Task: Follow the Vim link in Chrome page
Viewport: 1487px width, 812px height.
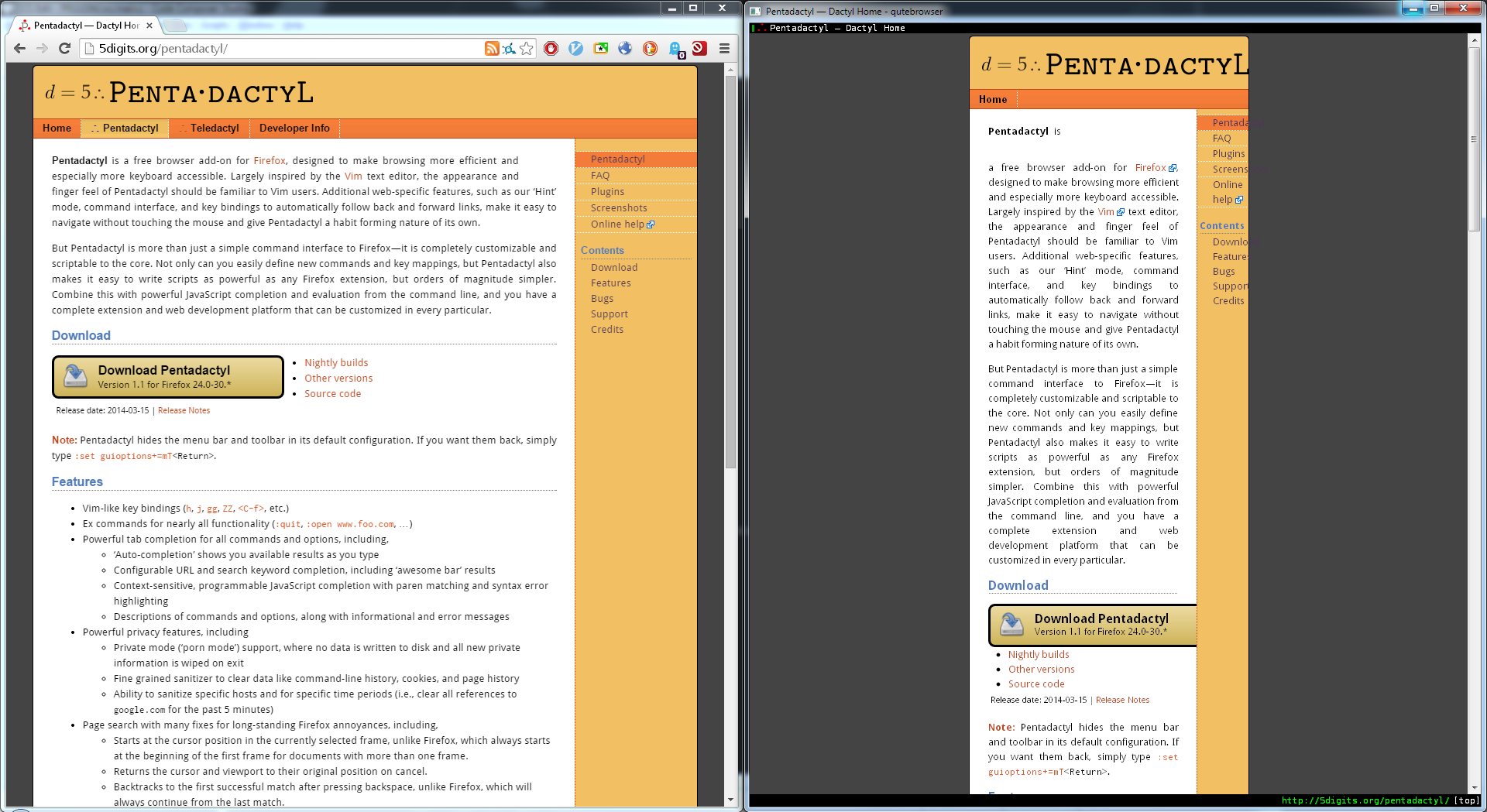Action: pos(353,176)
